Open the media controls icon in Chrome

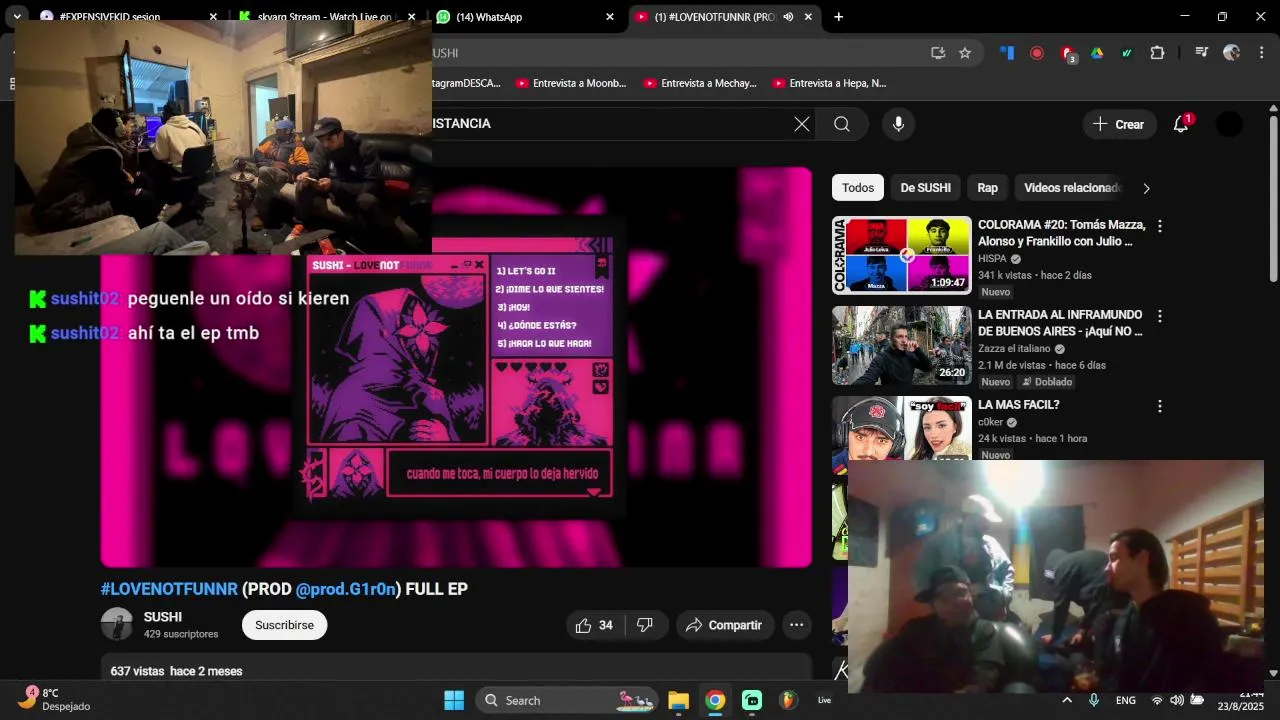tap(1202, 53)
